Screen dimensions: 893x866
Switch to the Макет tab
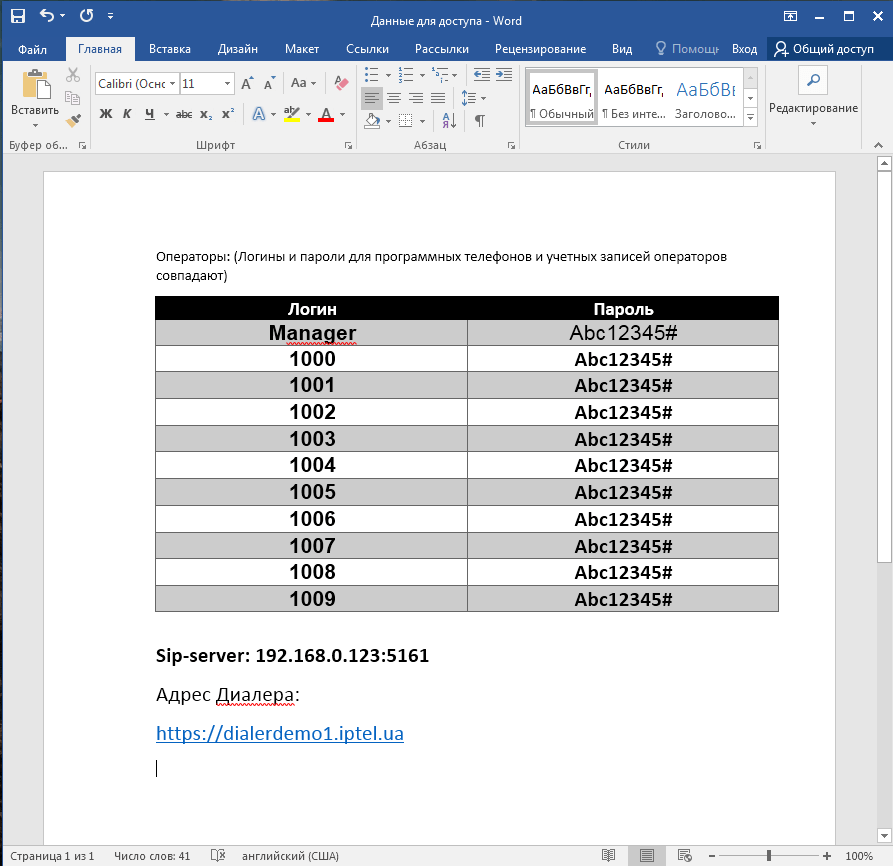point(302,49)
